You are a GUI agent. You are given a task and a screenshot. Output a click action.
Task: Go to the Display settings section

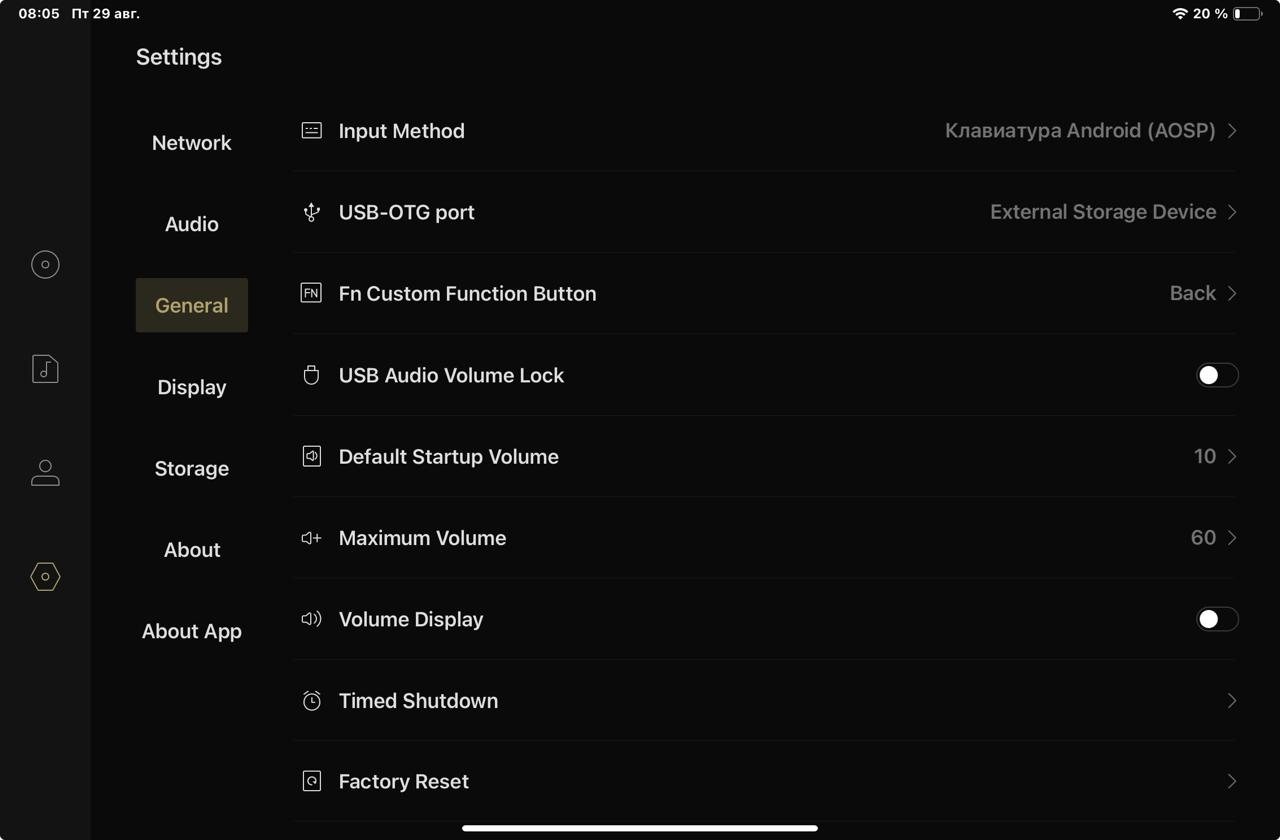(x=192, y=387)
